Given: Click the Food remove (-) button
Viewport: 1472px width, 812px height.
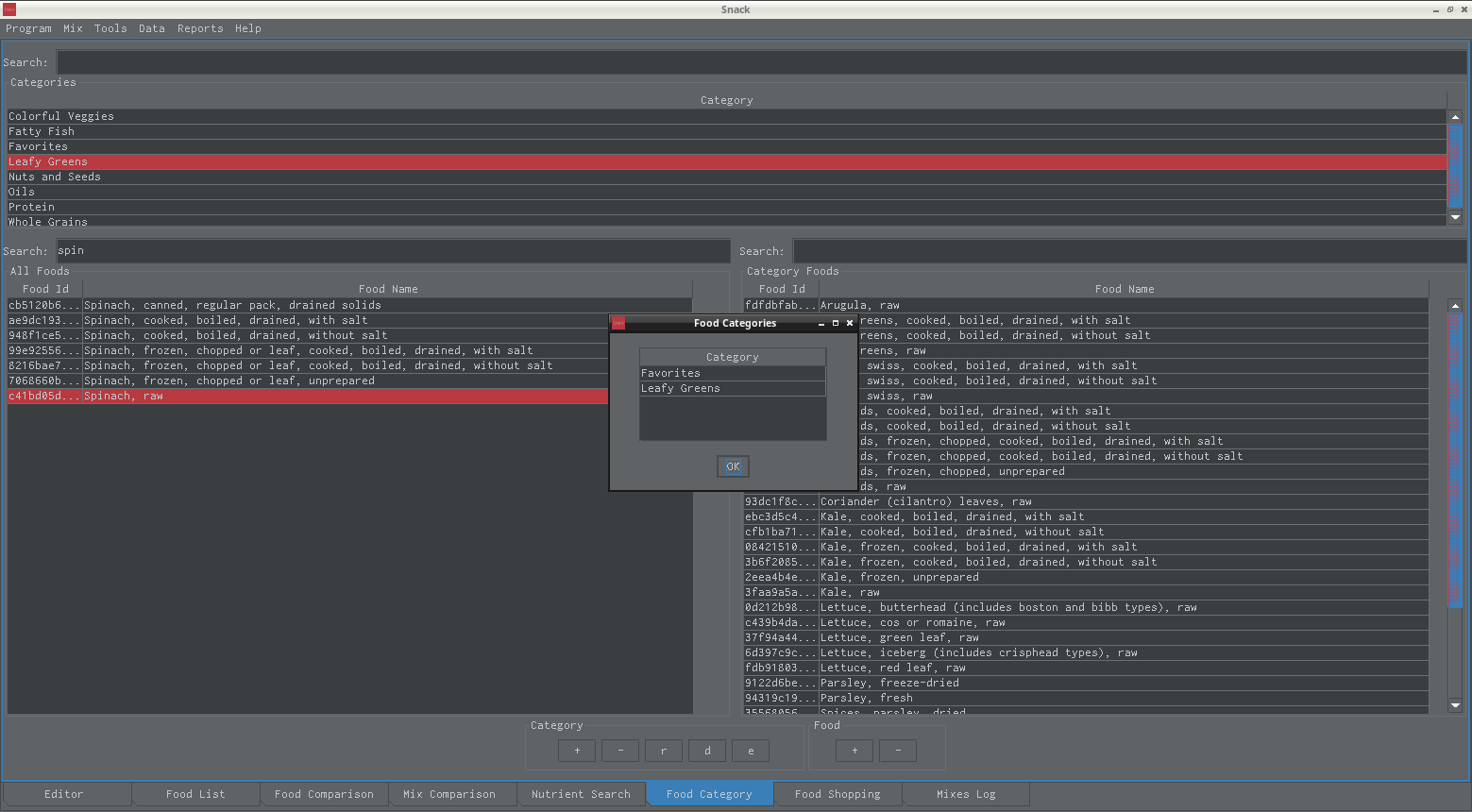Looking at the screenshot, I should (898, 751).
